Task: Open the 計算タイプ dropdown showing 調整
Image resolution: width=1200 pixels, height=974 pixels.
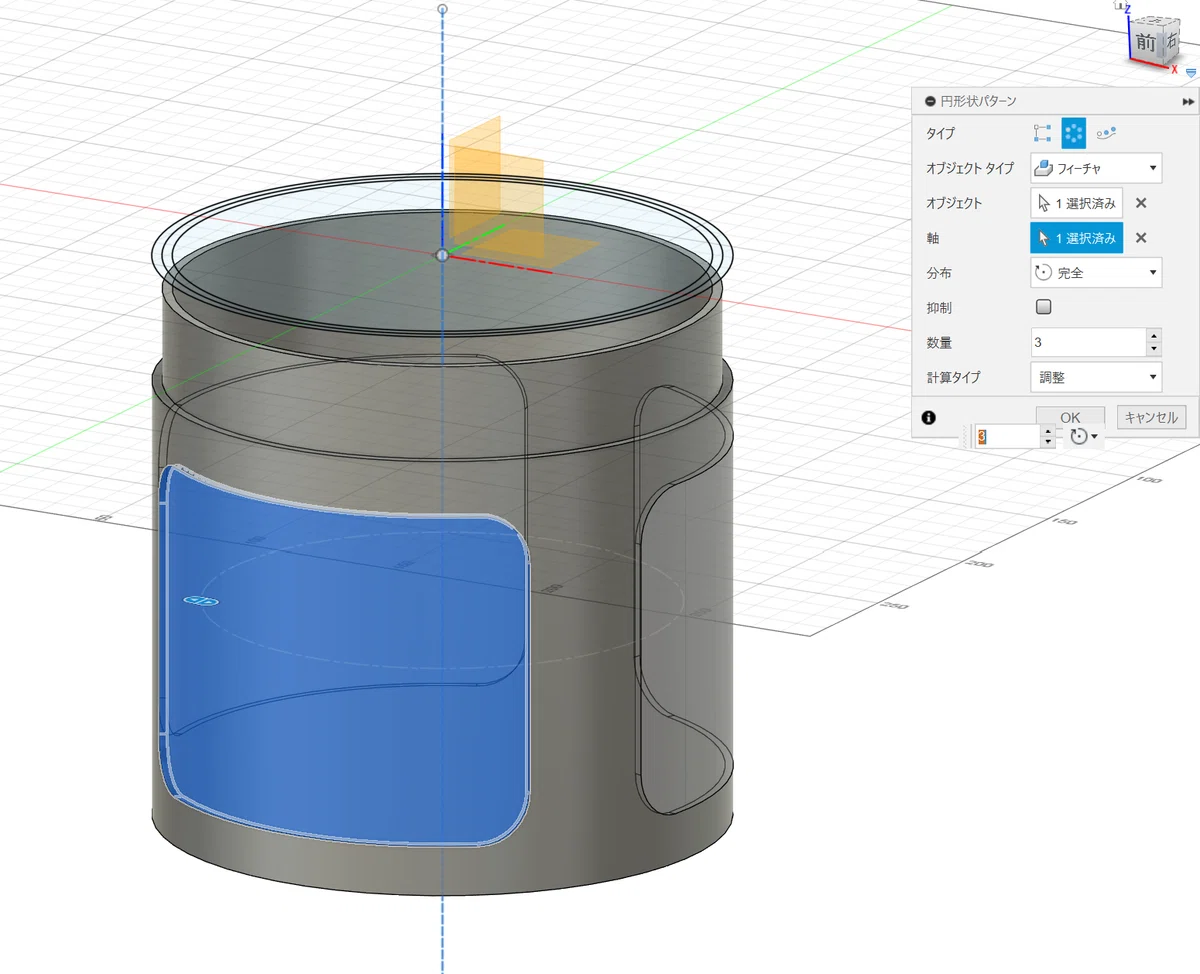Action: pyautogui.click(x=1096, y=377)
